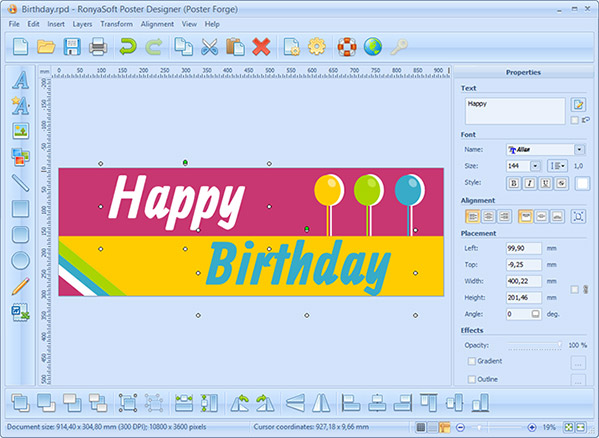Click the Print icon in toolbar
Screen dimensions: 599x438
click(98, 47)
